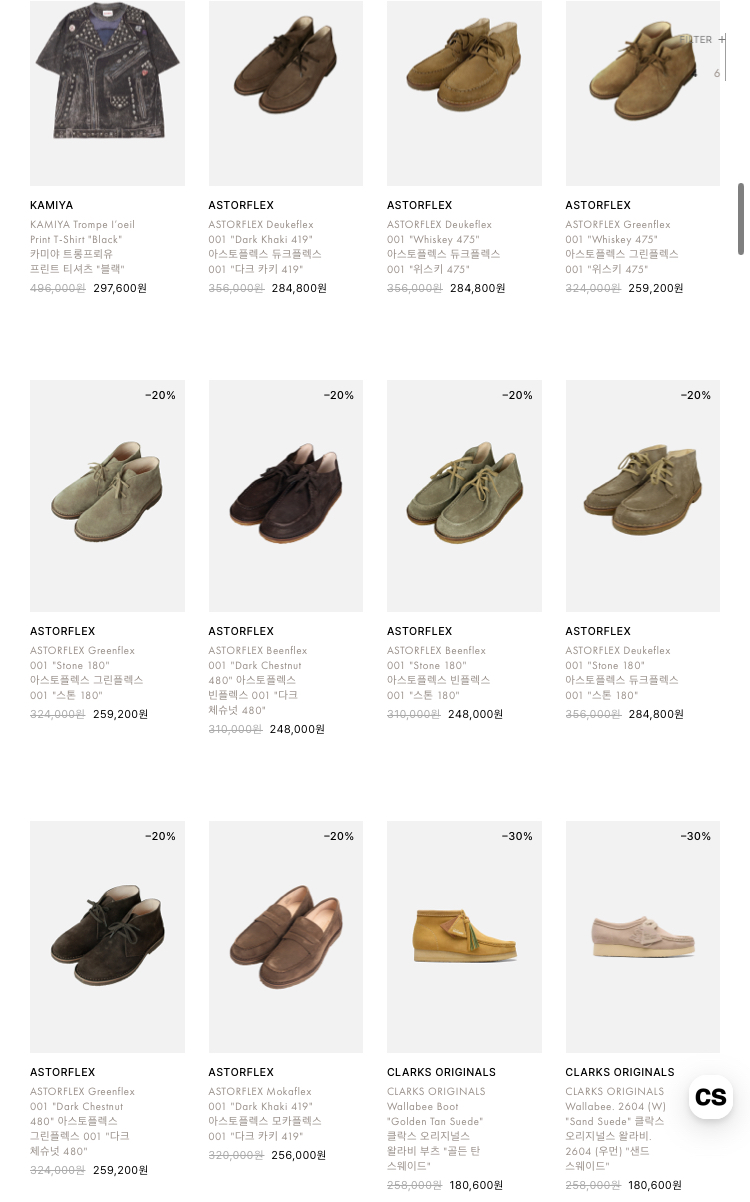Open Greenflex Stone 180 boot image
Image resolution: width=750 pixels, height=1202 pixels.
pyautogui.click(x=107, y=496)
